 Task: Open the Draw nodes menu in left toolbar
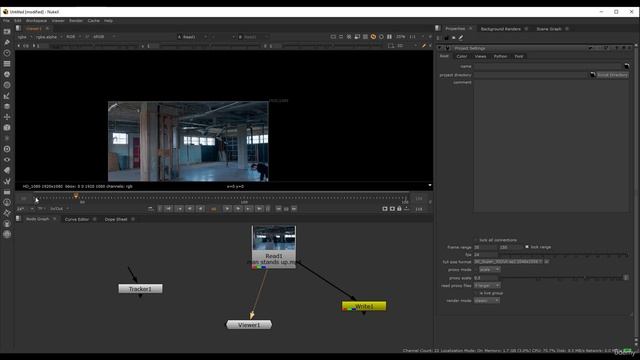pyautogui.click(x=7, y=42)
